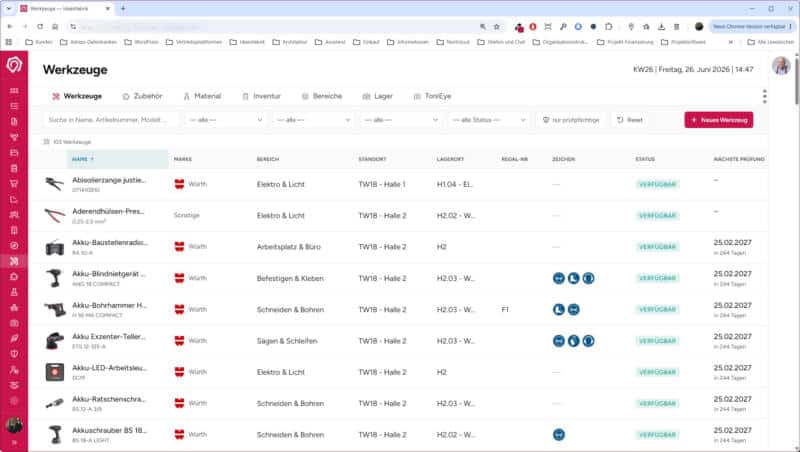Open the Abisolierzange tool thumbnail
The image size is (800, 452).
tap(55, 184)
